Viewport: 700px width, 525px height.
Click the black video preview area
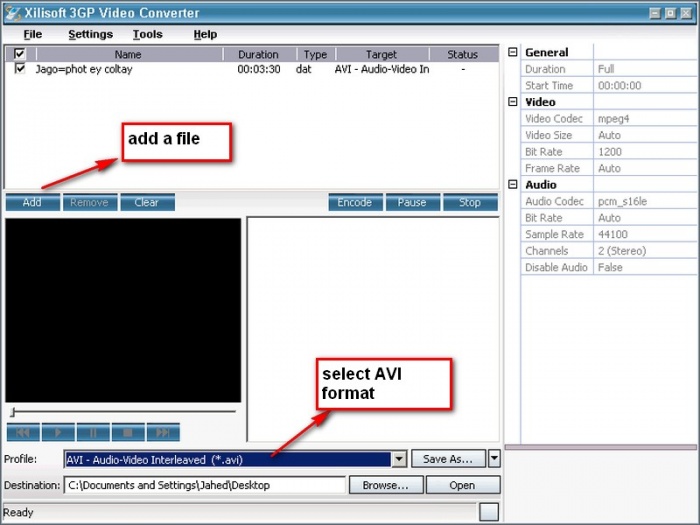tap(123, 310)
